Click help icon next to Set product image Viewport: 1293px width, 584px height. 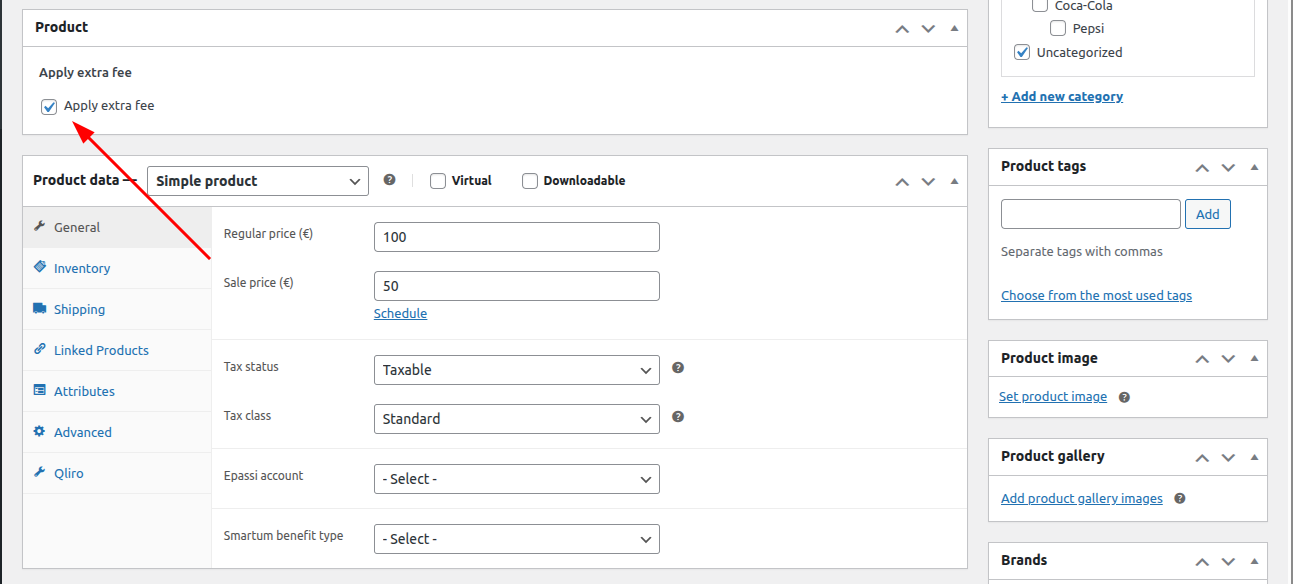pyautogui.click(x=1124, y=397)
